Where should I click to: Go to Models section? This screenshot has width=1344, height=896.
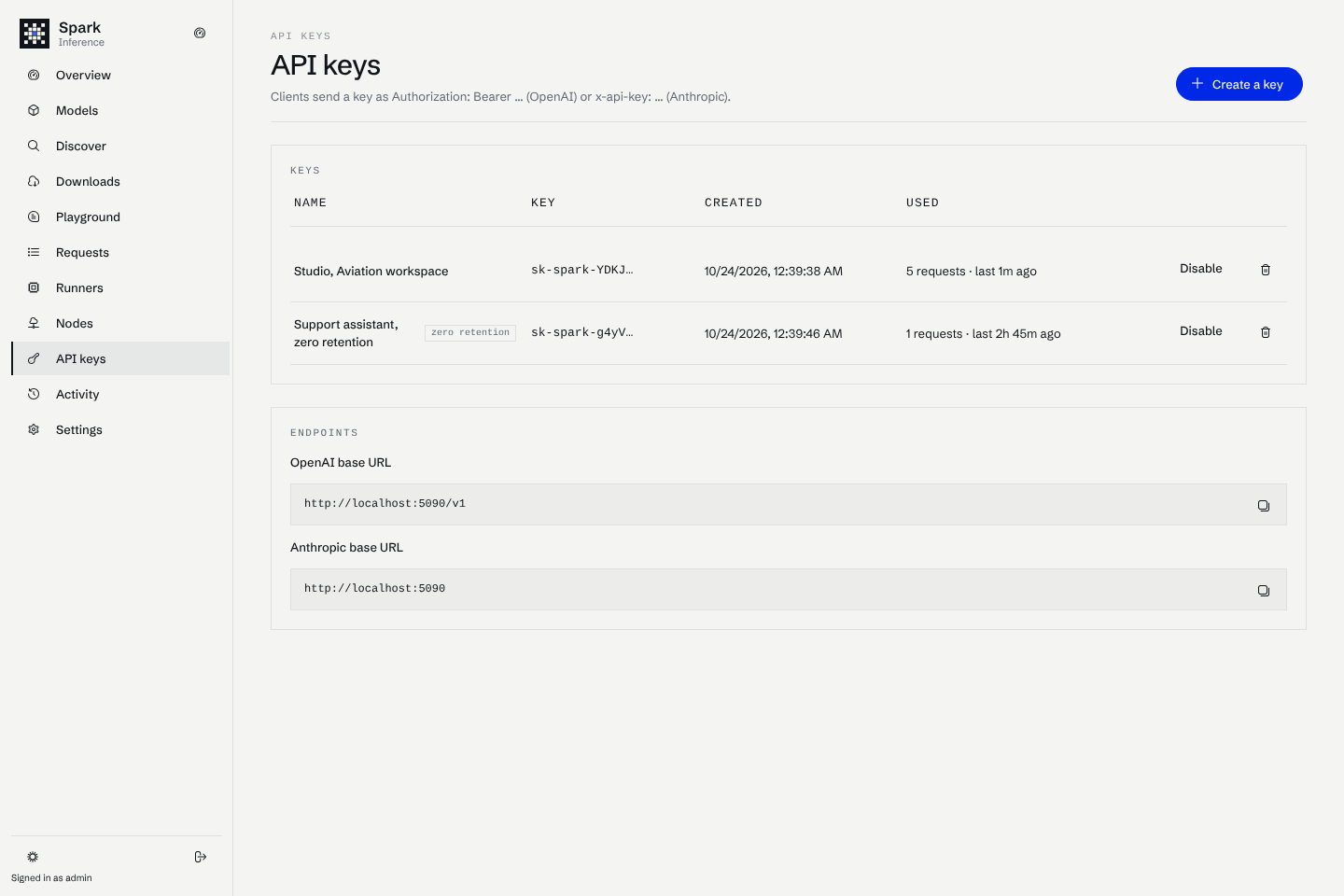120,110
